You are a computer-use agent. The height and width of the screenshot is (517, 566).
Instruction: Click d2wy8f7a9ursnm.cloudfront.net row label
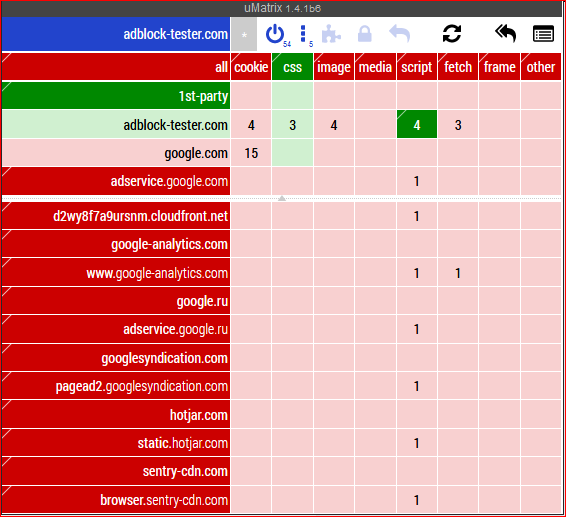click(x=116, y=216)
